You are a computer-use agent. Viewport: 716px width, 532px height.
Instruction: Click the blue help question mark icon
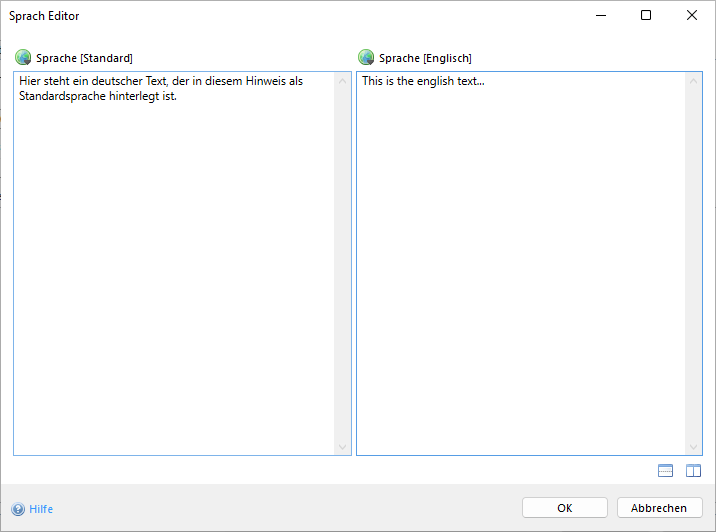tap(18, 509)
